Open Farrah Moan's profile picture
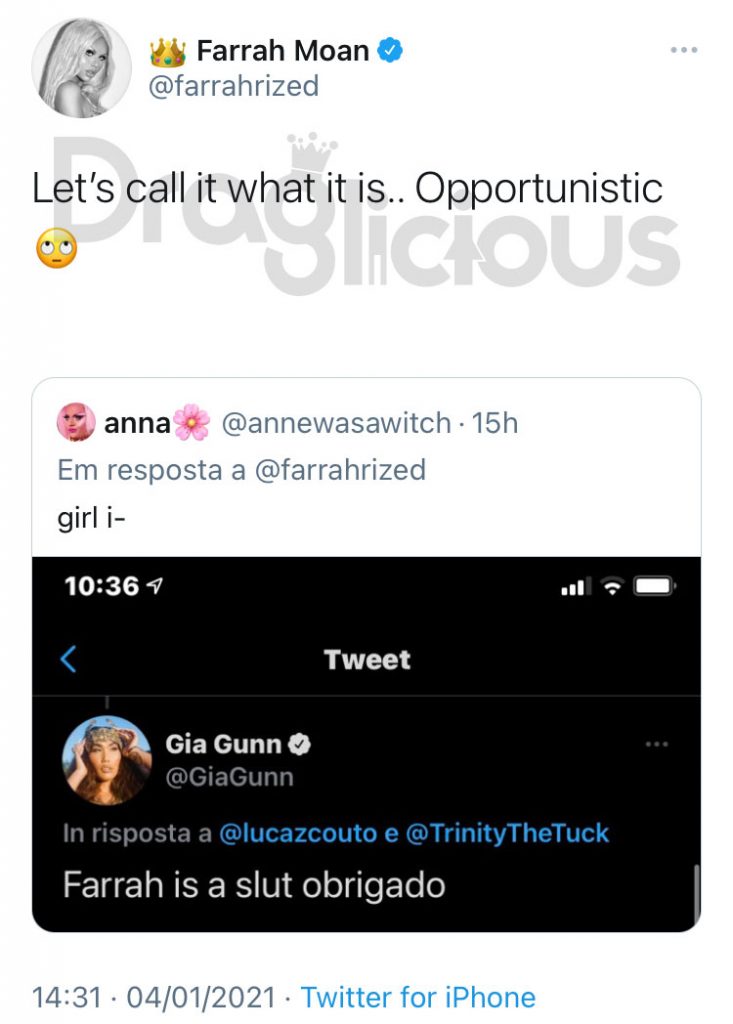The image size is (733, 1024). pos(82,68)
